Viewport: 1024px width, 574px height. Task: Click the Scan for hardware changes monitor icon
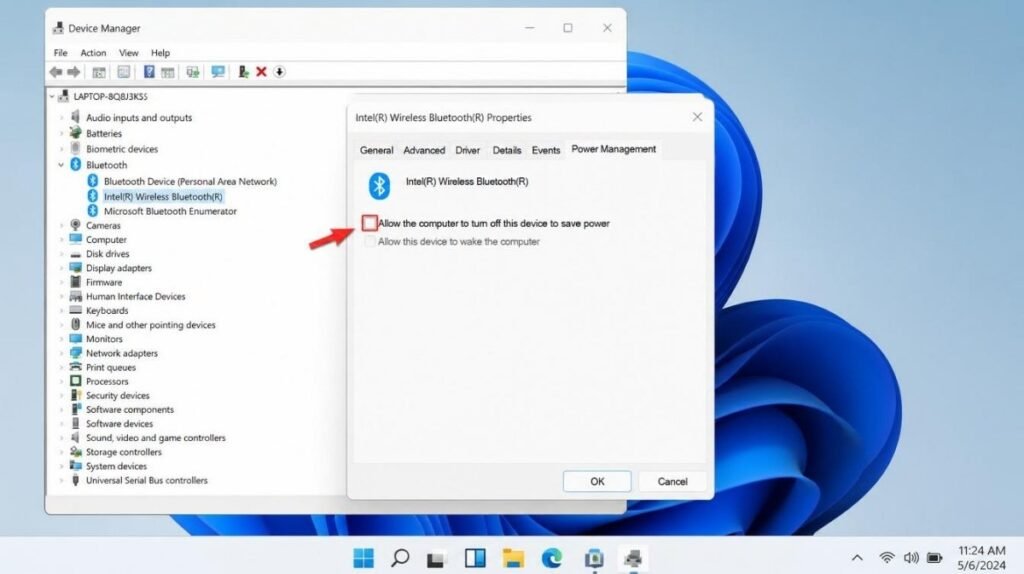[x=217, y=72]
